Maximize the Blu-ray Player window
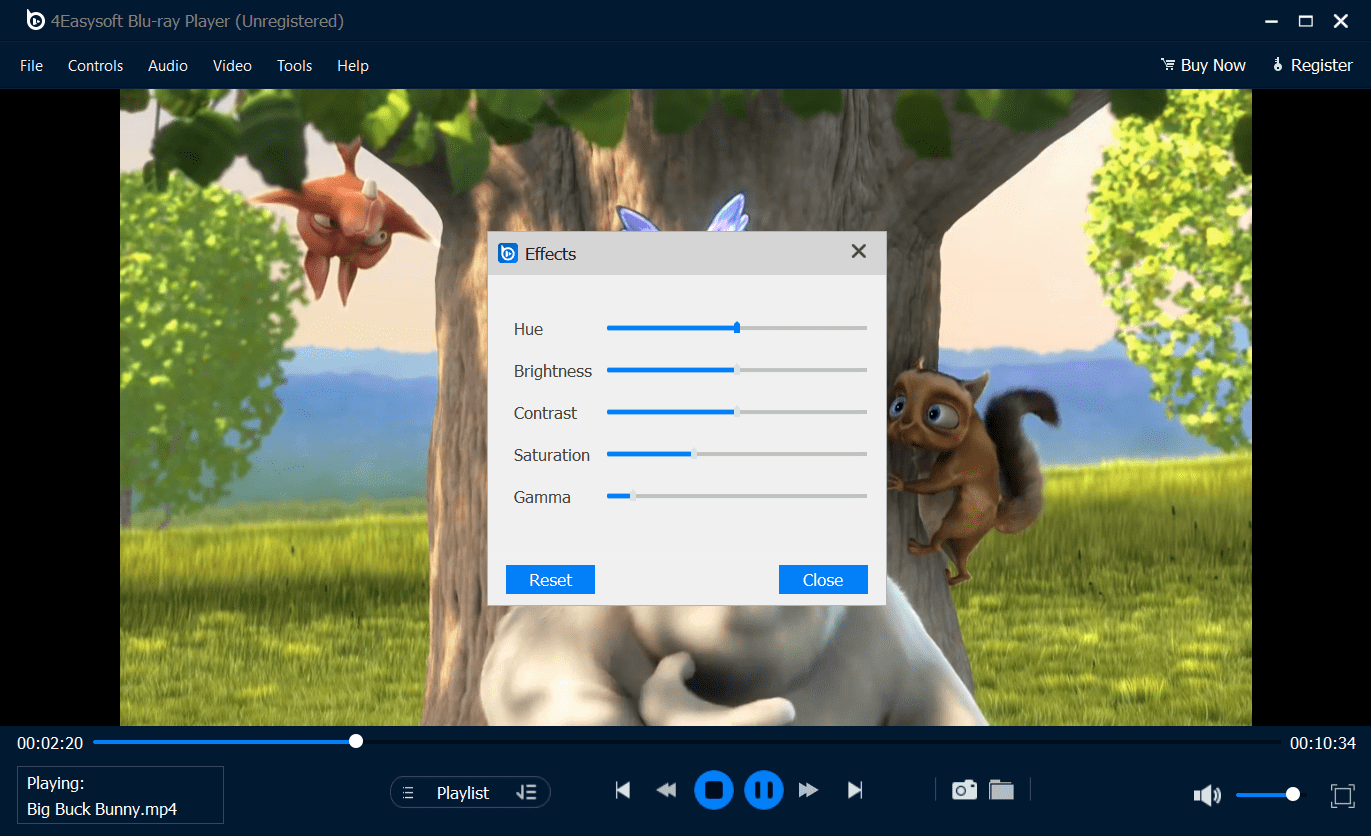 pos(1305,21)
